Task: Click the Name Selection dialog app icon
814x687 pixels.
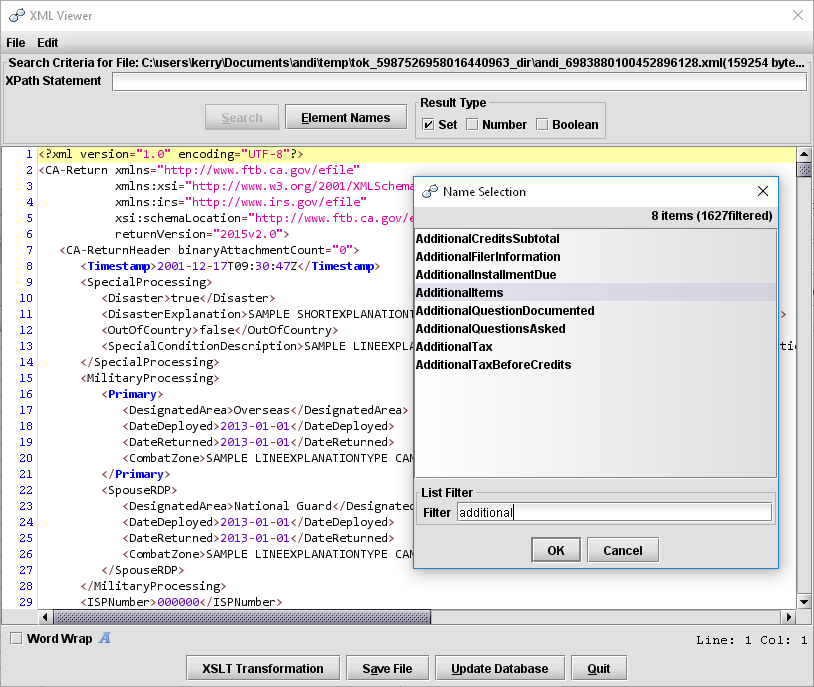Action: pyautogui.click(x=430, y=192)
